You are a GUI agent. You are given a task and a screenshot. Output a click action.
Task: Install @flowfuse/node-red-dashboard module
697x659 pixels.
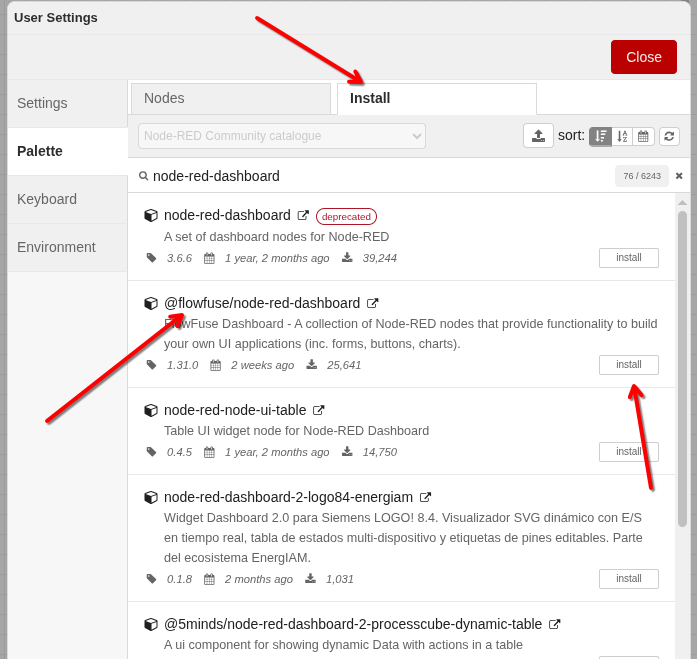coord(629,365)
